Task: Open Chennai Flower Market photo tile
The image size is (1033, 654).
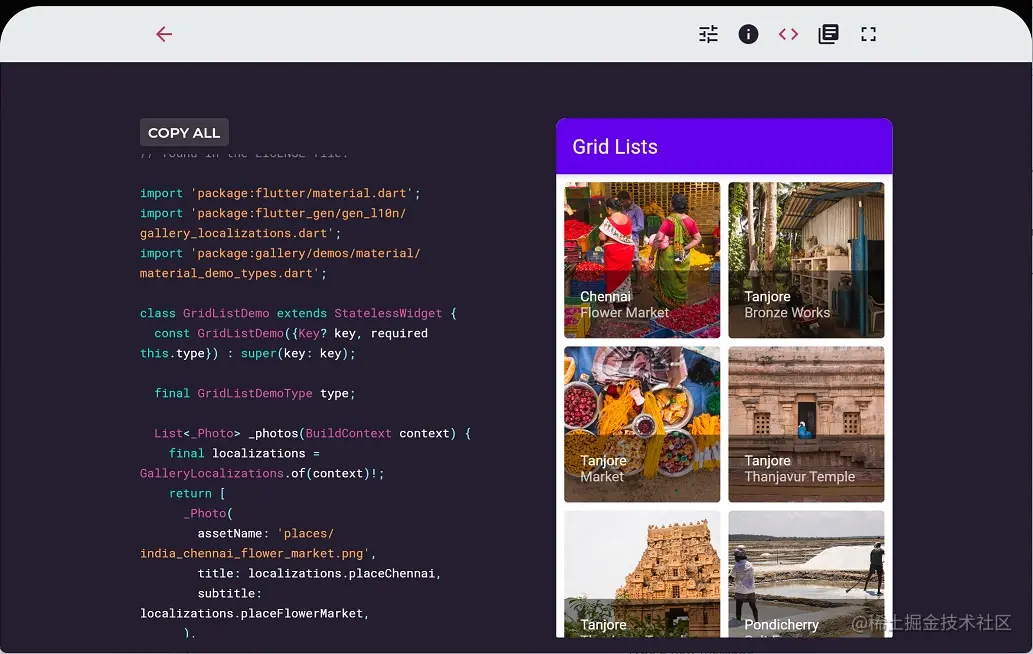Action: tap(642, 260)
